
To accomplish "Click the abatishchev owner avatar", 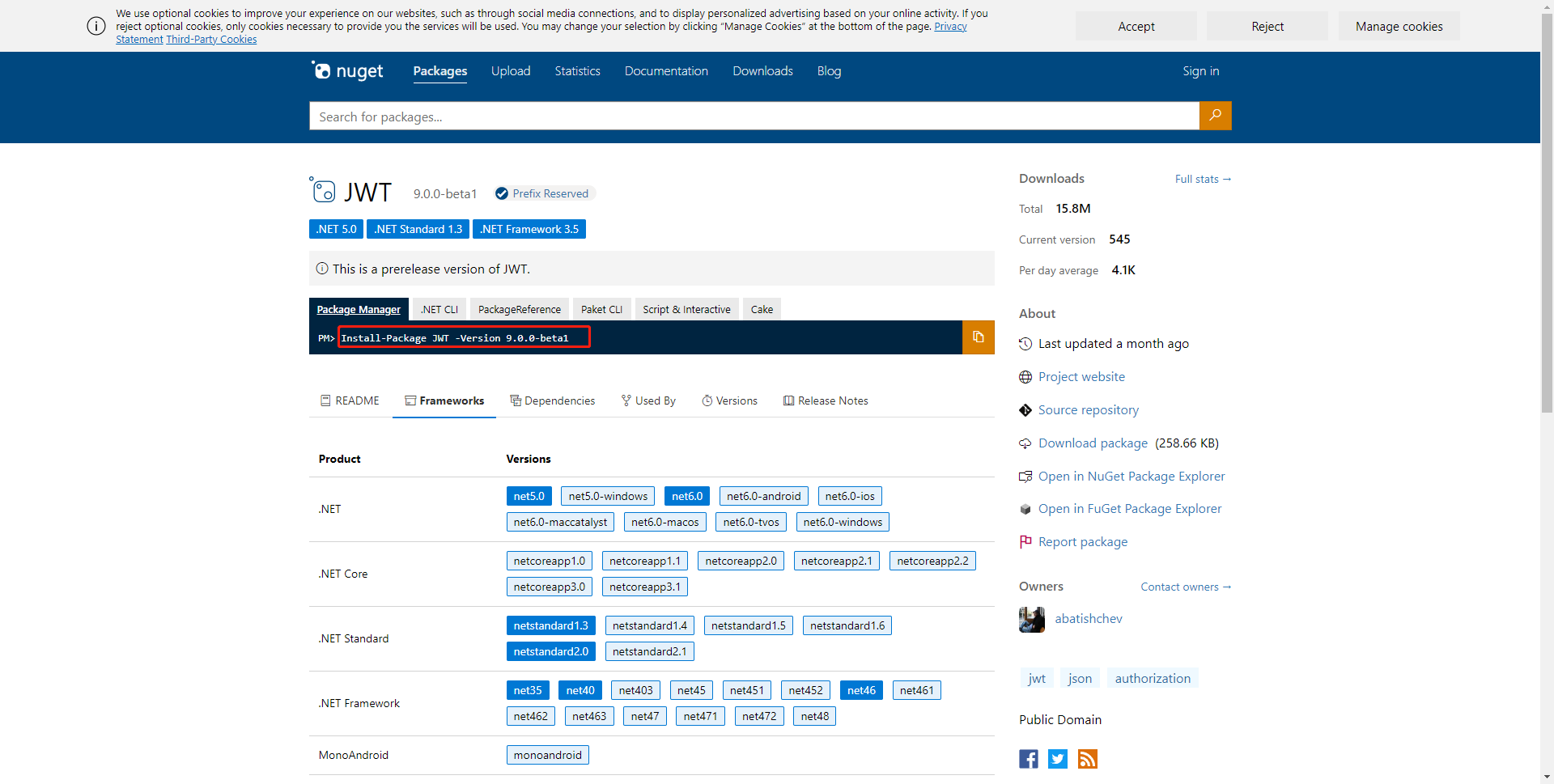I will coord(1032,619).
